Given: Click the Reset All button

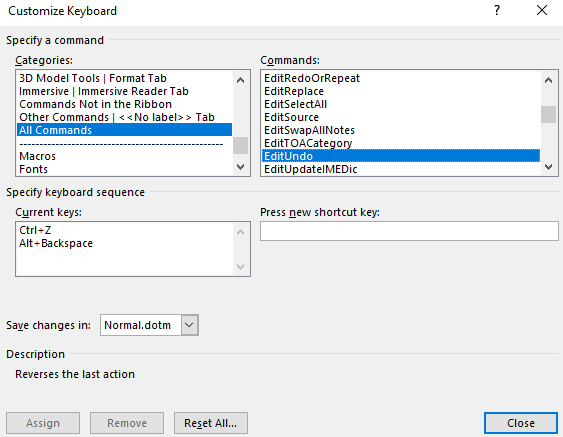Looking at the screenshot, I should tap(211, 423).
